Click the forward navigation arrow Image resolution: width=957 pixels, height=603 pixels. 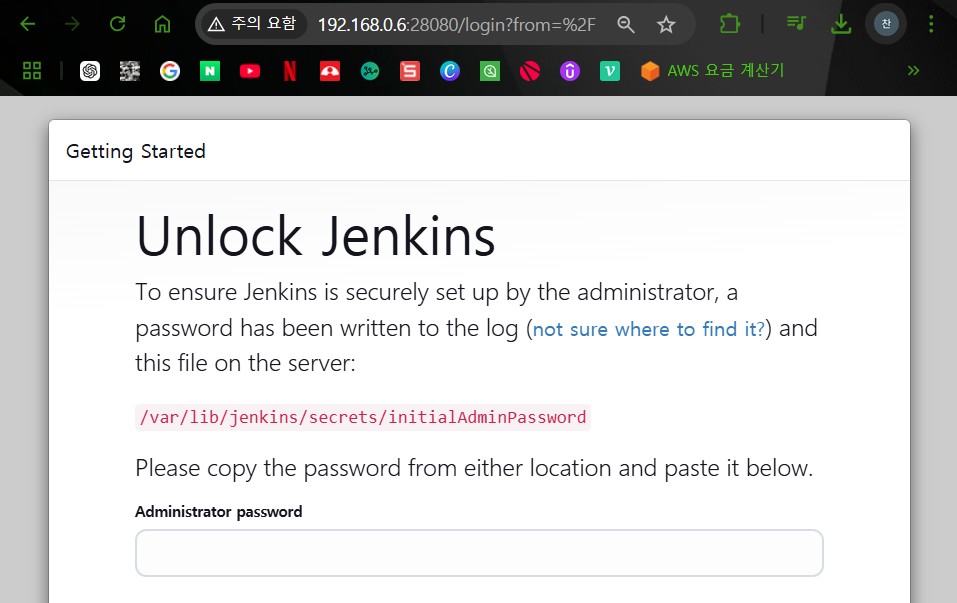click(x=73, y=24)
